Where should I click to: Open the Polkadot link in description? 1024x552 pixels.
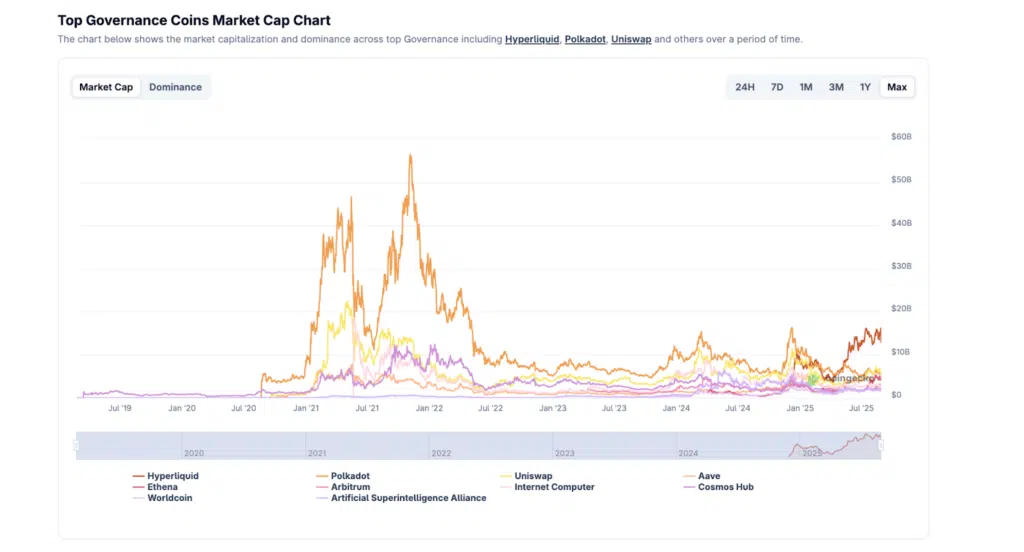click(x=585, y=39)
